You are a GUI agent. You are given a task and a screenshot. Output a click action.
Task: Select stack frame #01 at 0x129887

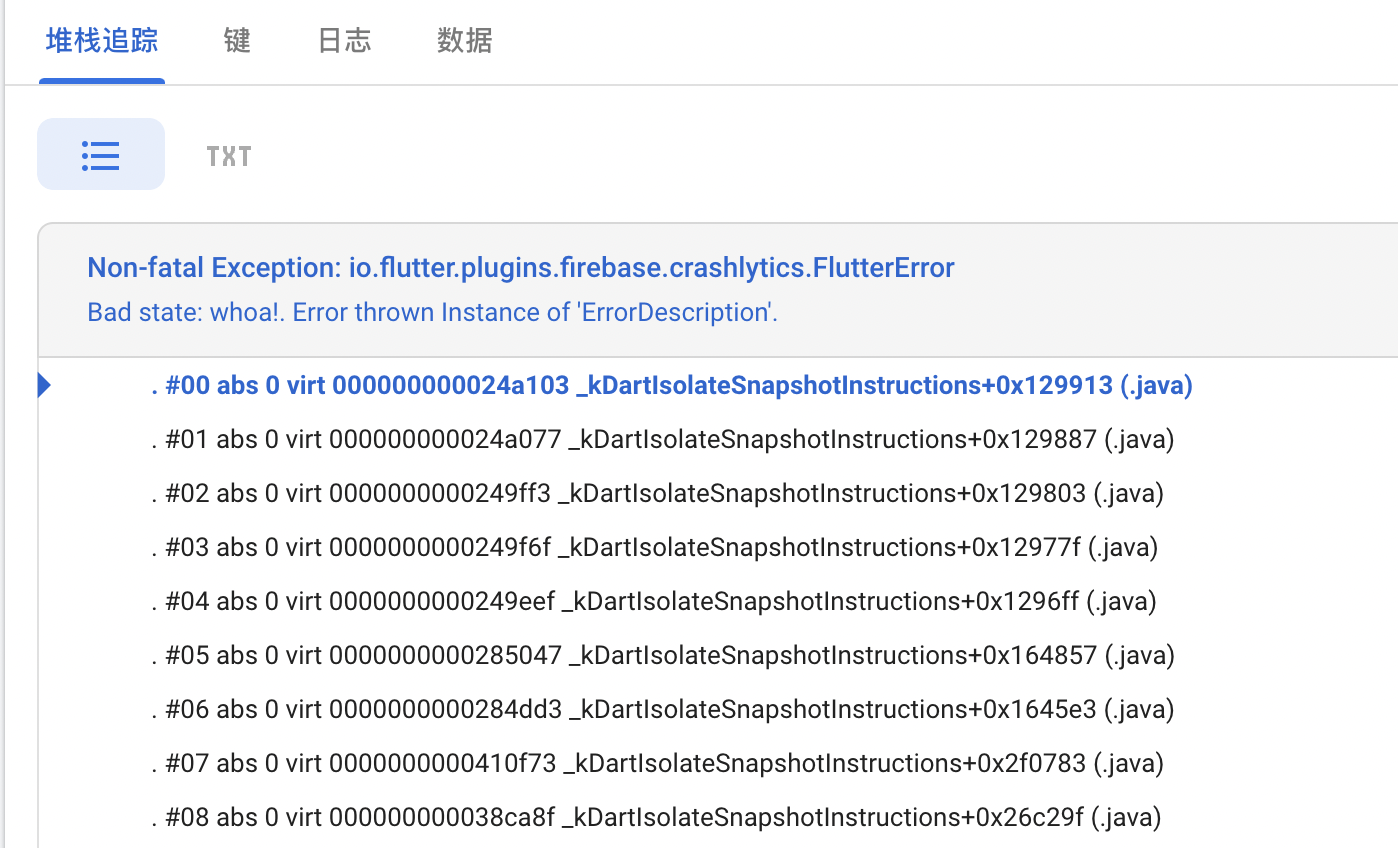663,439
